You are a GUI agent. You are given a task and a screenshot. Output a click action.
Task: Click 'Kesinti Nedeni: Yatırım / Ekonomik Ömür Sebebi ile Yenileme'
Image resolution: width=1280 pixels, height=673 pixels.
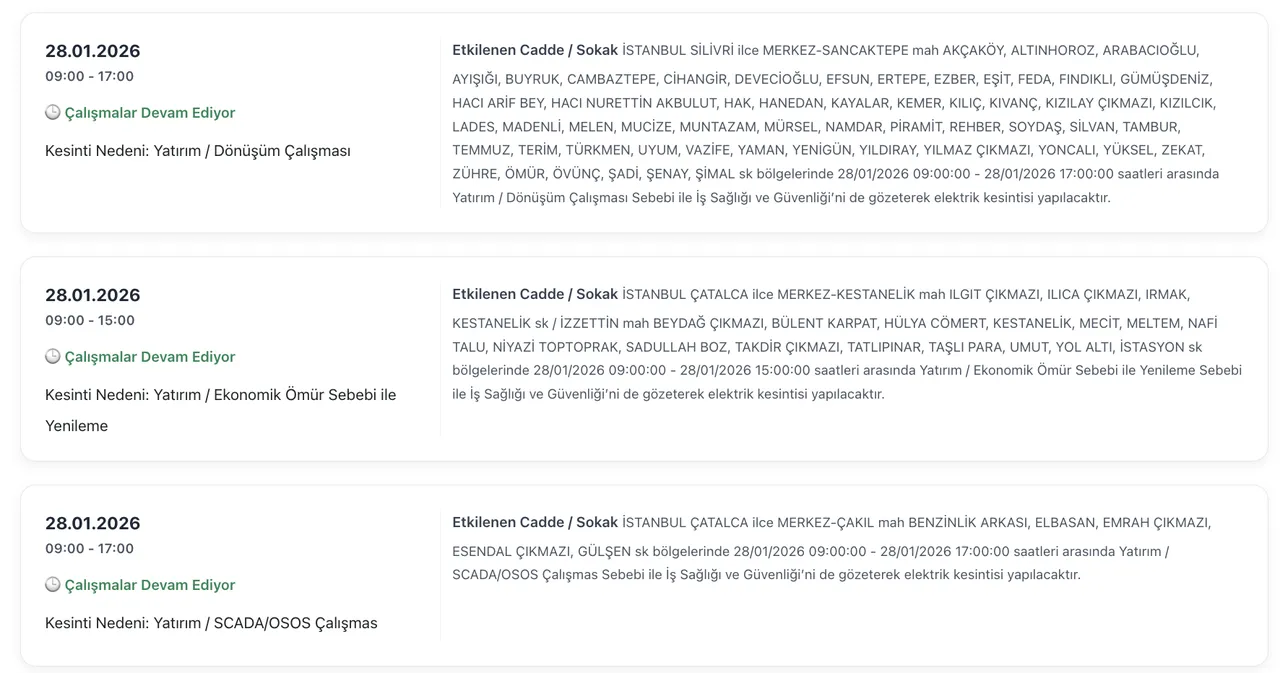click(x=220, y=395)
